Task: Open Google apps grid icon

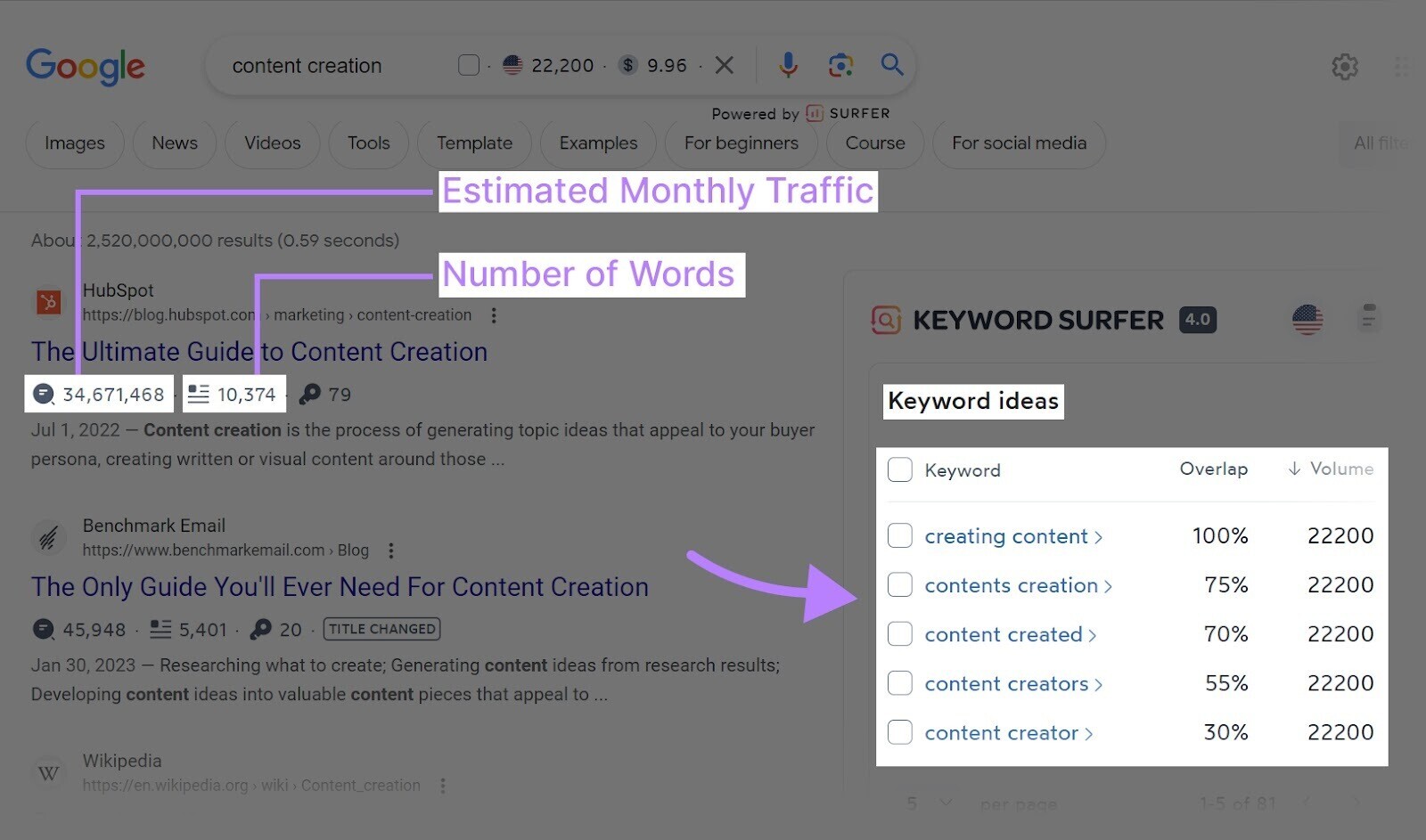Action: [1402, 67]
